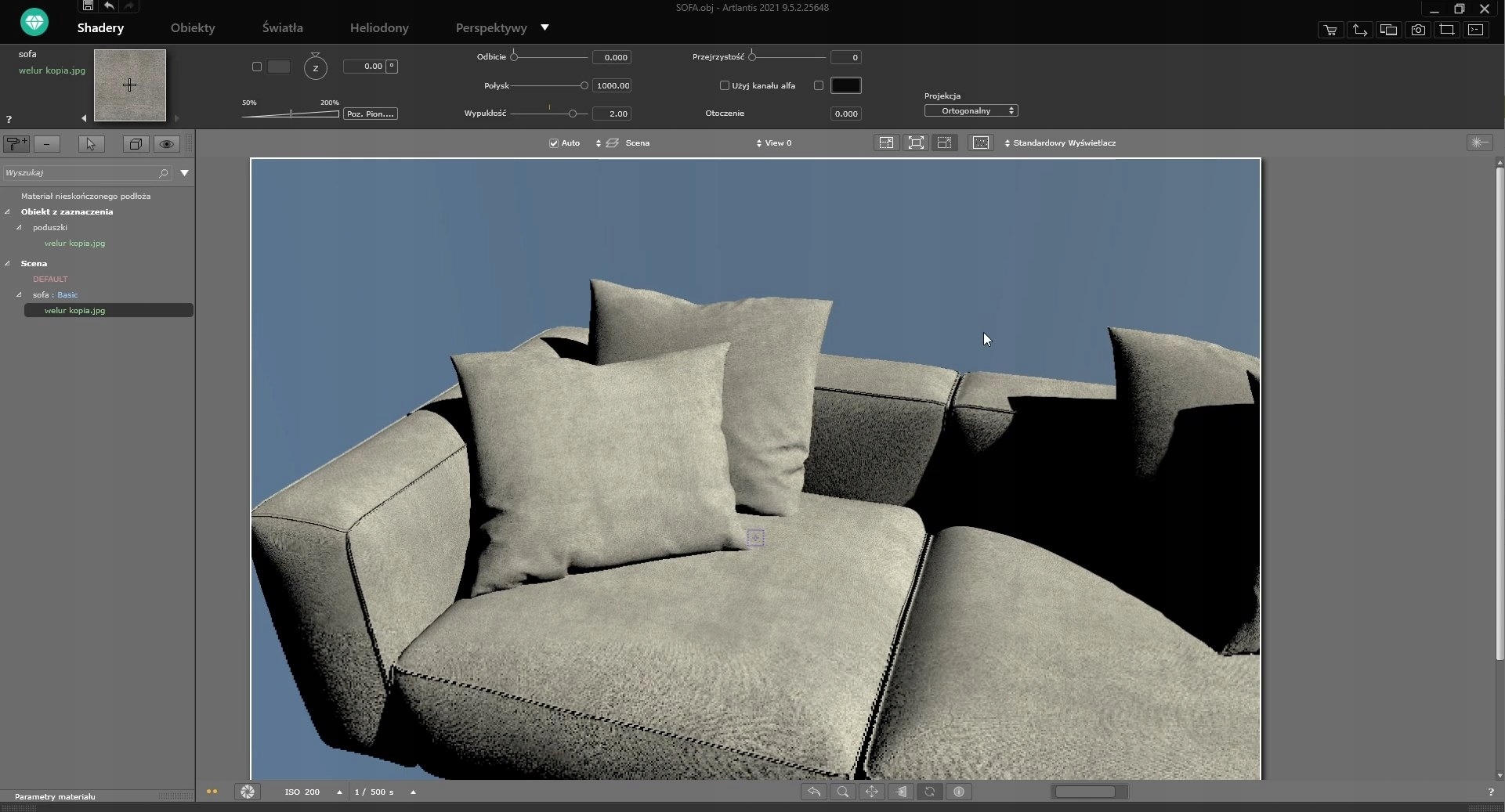Disable the Auto checkbox
Viewport: 1505px width, 812px height.
[x=554, y=143]
